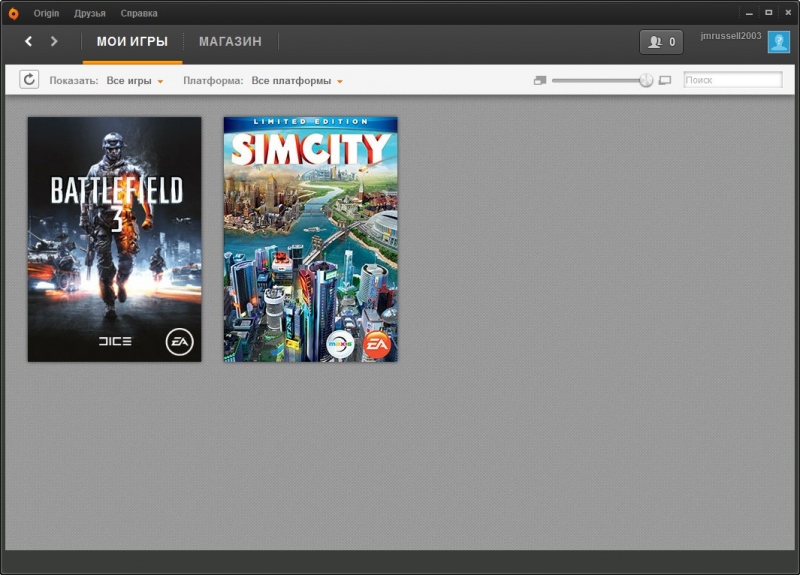Click the user avatar picture

point(779,42)
